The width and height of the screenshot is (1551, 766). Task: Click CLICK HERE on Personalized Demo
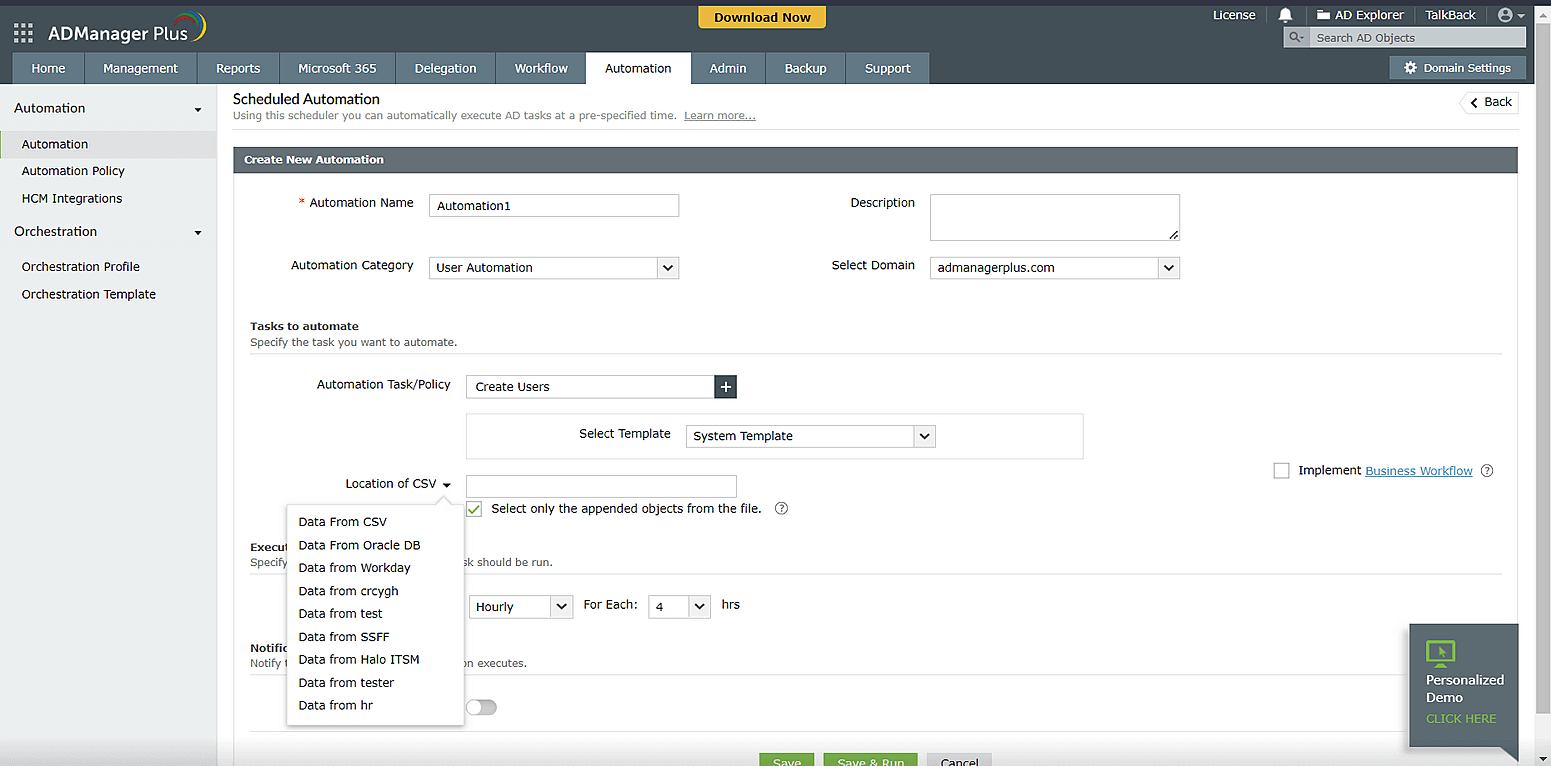(1461, 719)
